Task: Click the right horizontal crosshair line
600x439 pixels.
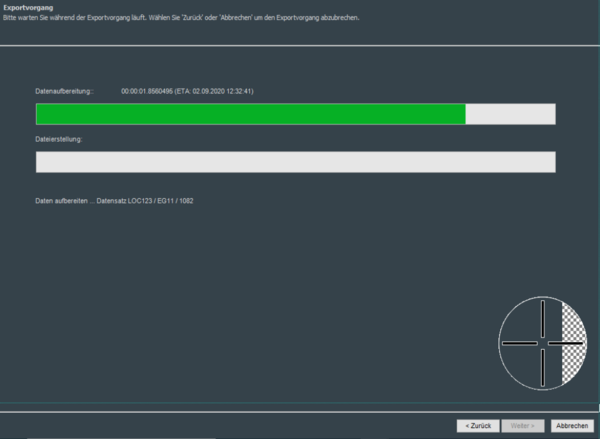Action: tap(566, 343)
